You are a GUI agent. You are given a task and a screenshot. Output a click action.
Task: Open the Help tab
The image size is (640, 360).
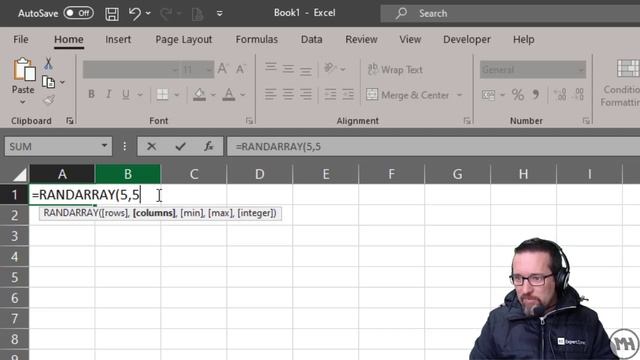523,39
